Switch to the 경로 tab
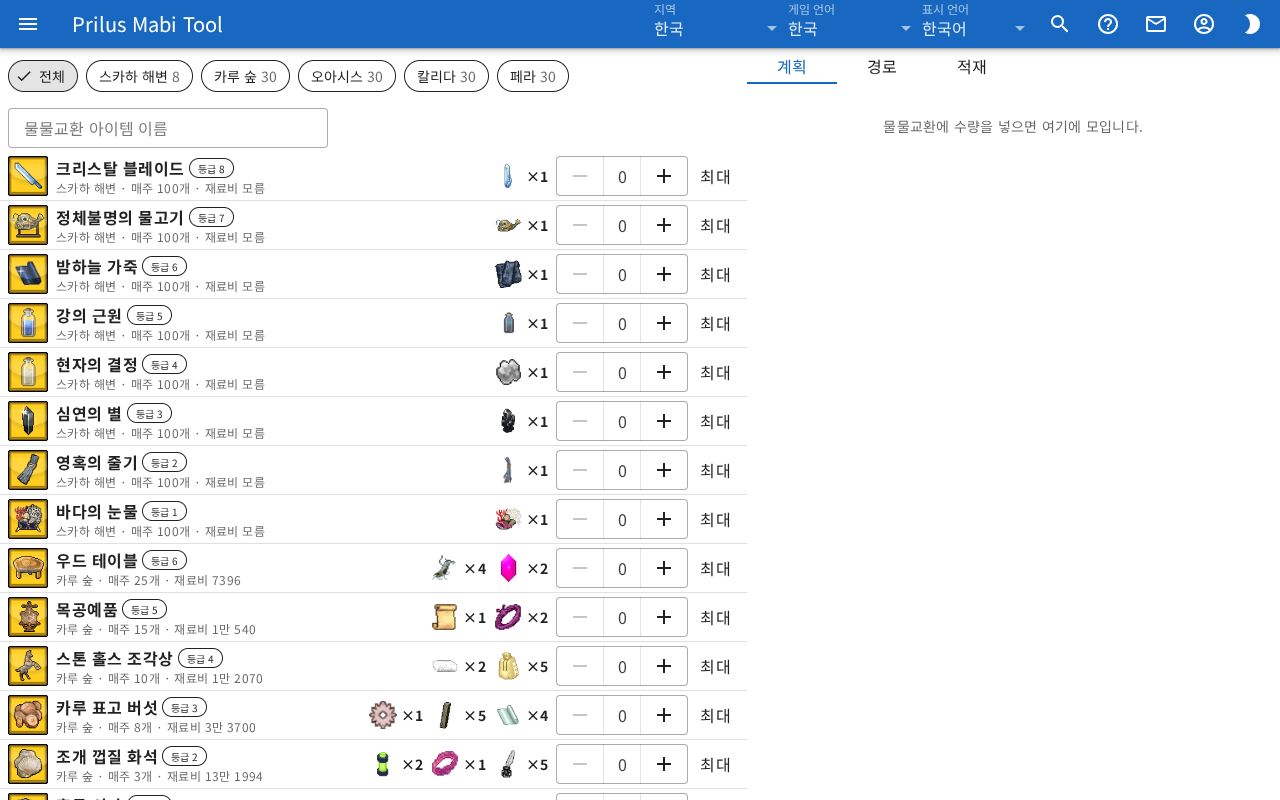 (x=882, y=66)
